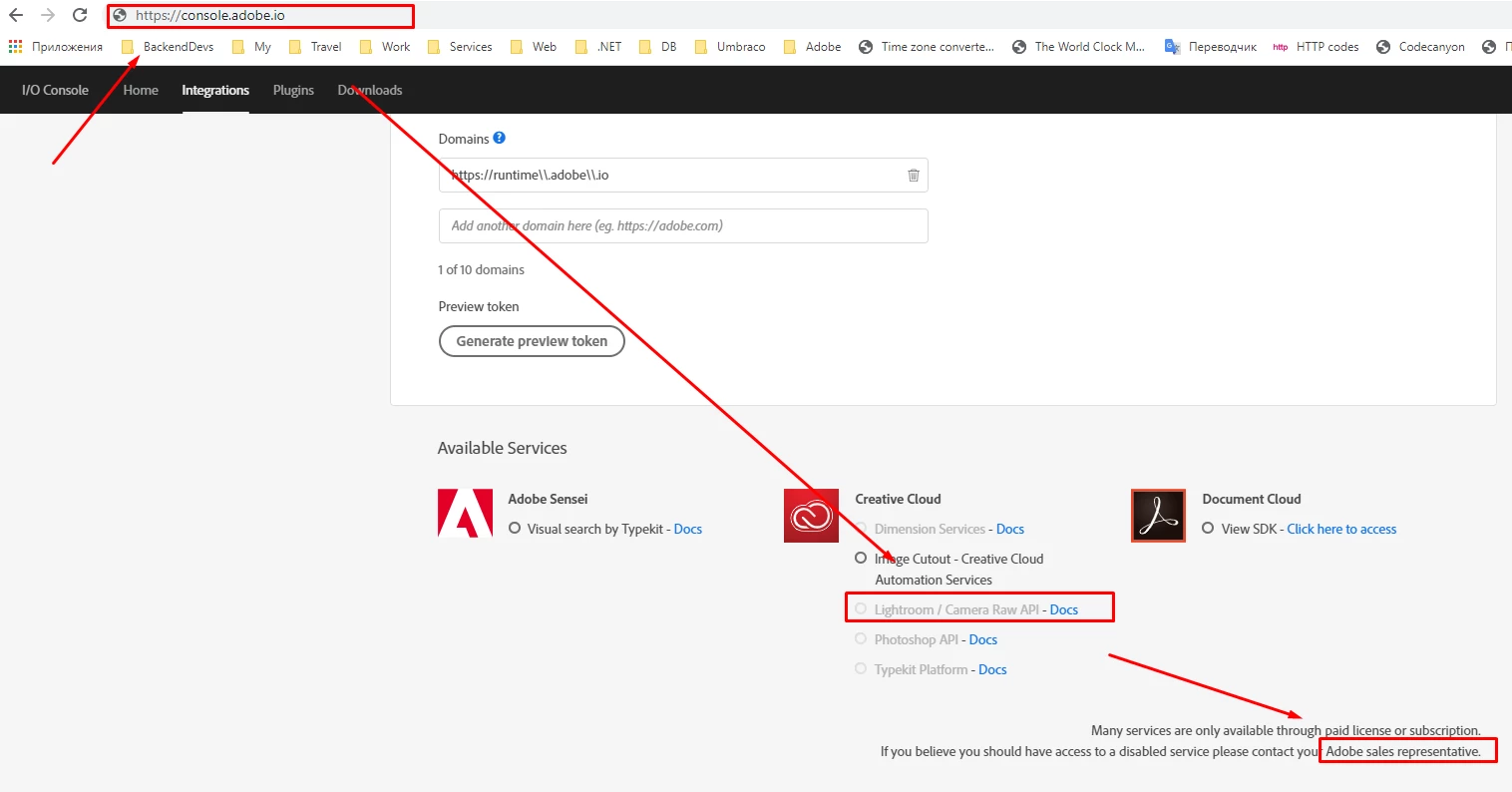The height and width of the screenshot is (792, 1512).
Task: Select Photoshop API radio button
Action: 861,638
